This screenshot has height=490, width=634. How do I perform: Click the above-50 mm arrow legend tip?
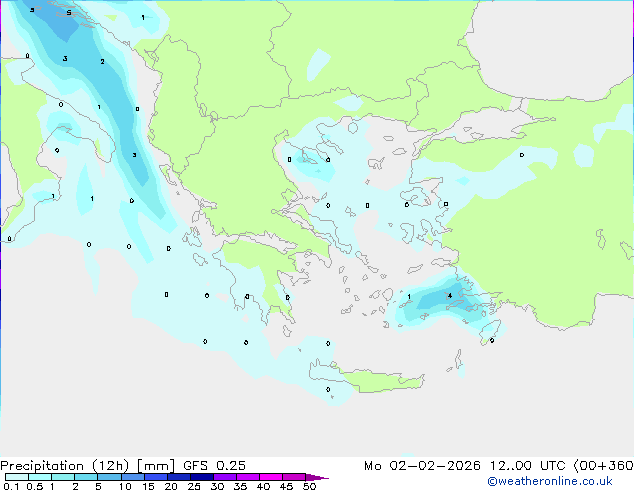click(x=317, y=477)
